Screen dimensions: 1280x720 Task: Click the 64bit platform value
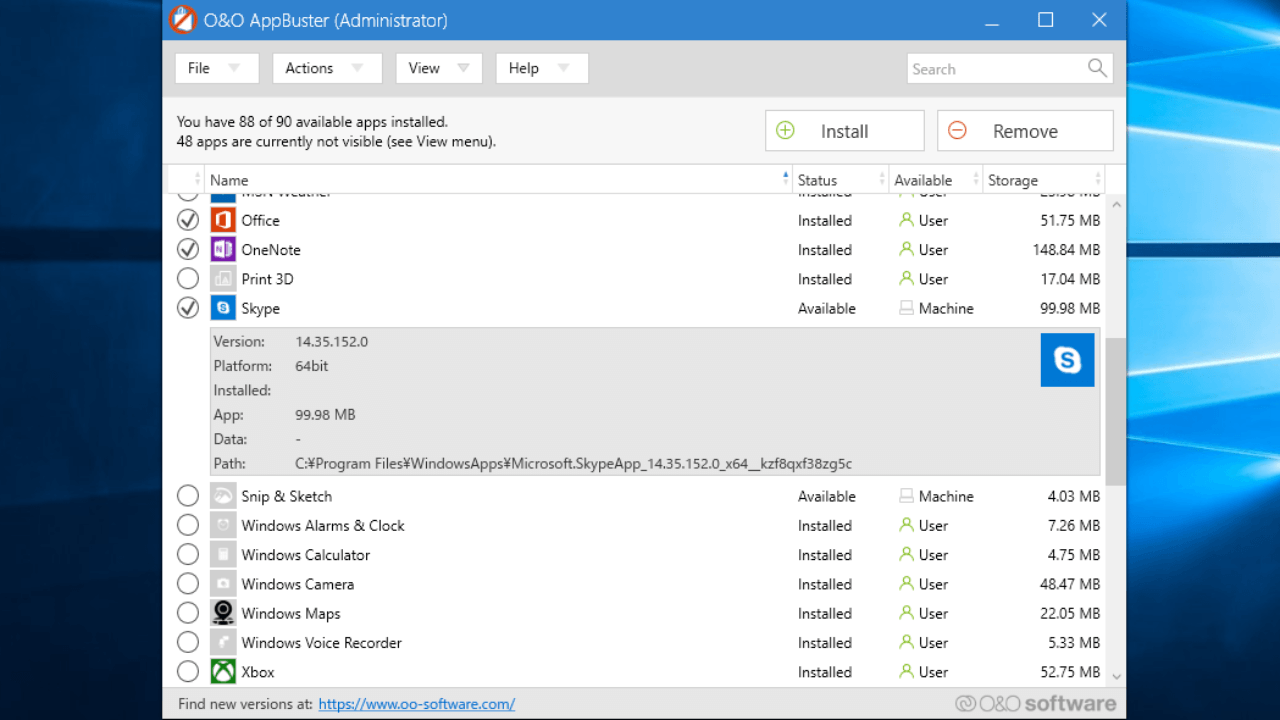pos(311,366)
